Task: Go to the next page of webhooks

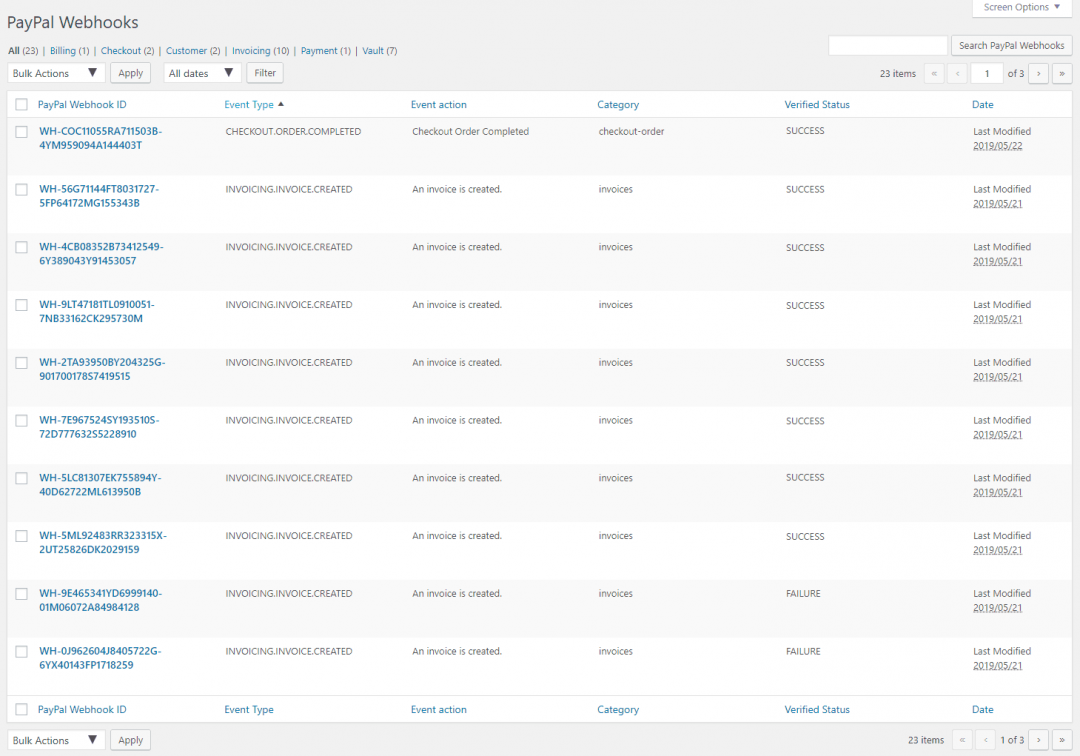Action: 1038,73
